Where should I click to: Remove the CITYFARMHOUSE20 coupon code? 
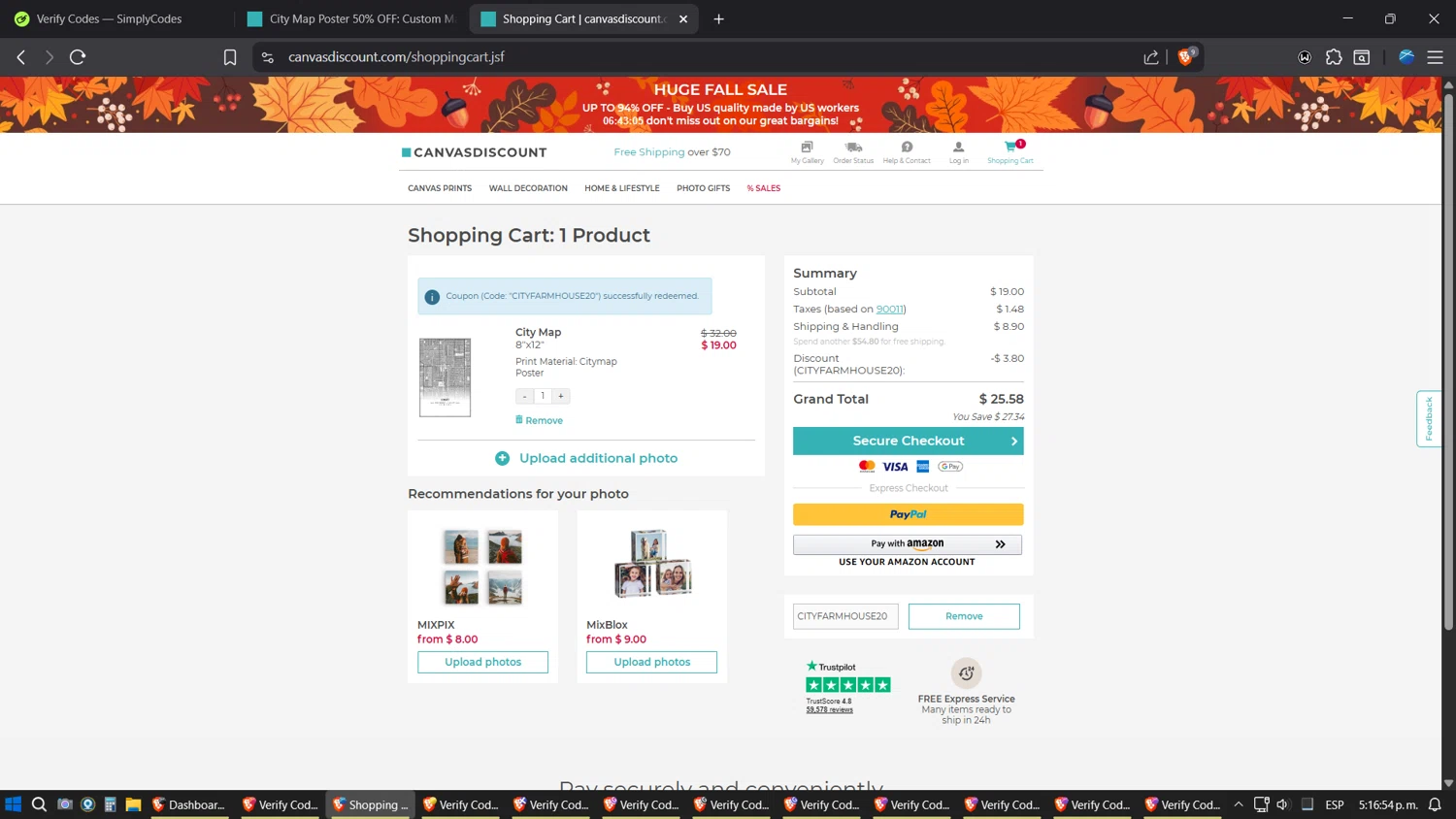964,616
